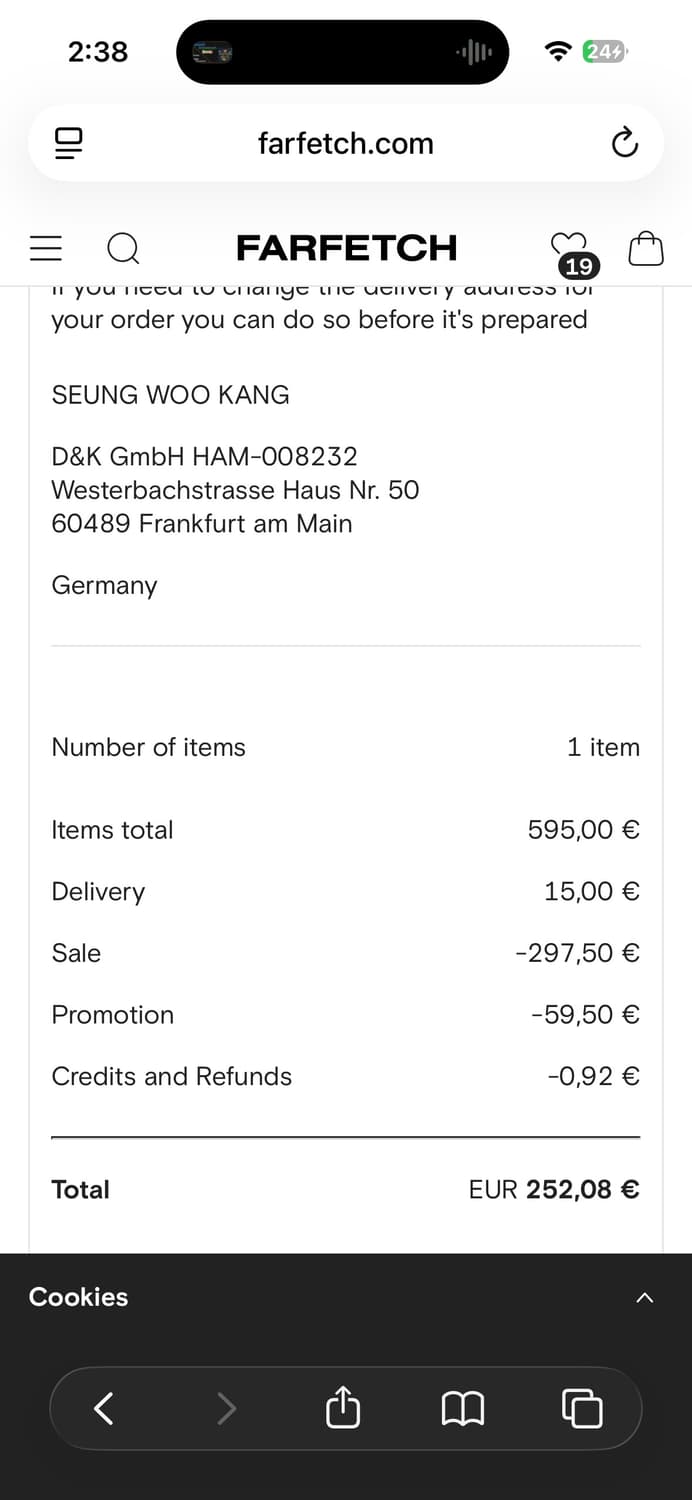Open Safari page settings icon
This screenshot has height=1500, width=692.
[68, 143]
